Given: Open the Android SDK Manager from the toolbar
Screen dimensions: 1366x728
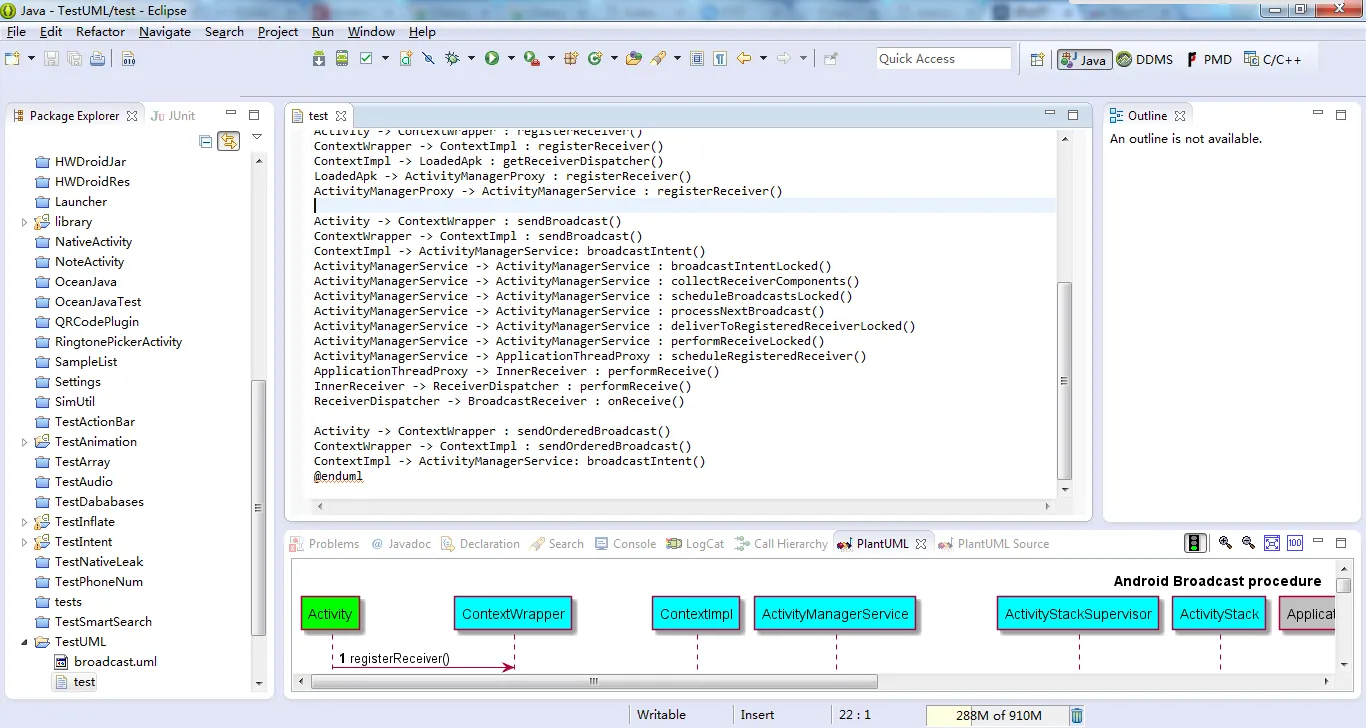Looking at the screenshot, I should pos(318,59).
